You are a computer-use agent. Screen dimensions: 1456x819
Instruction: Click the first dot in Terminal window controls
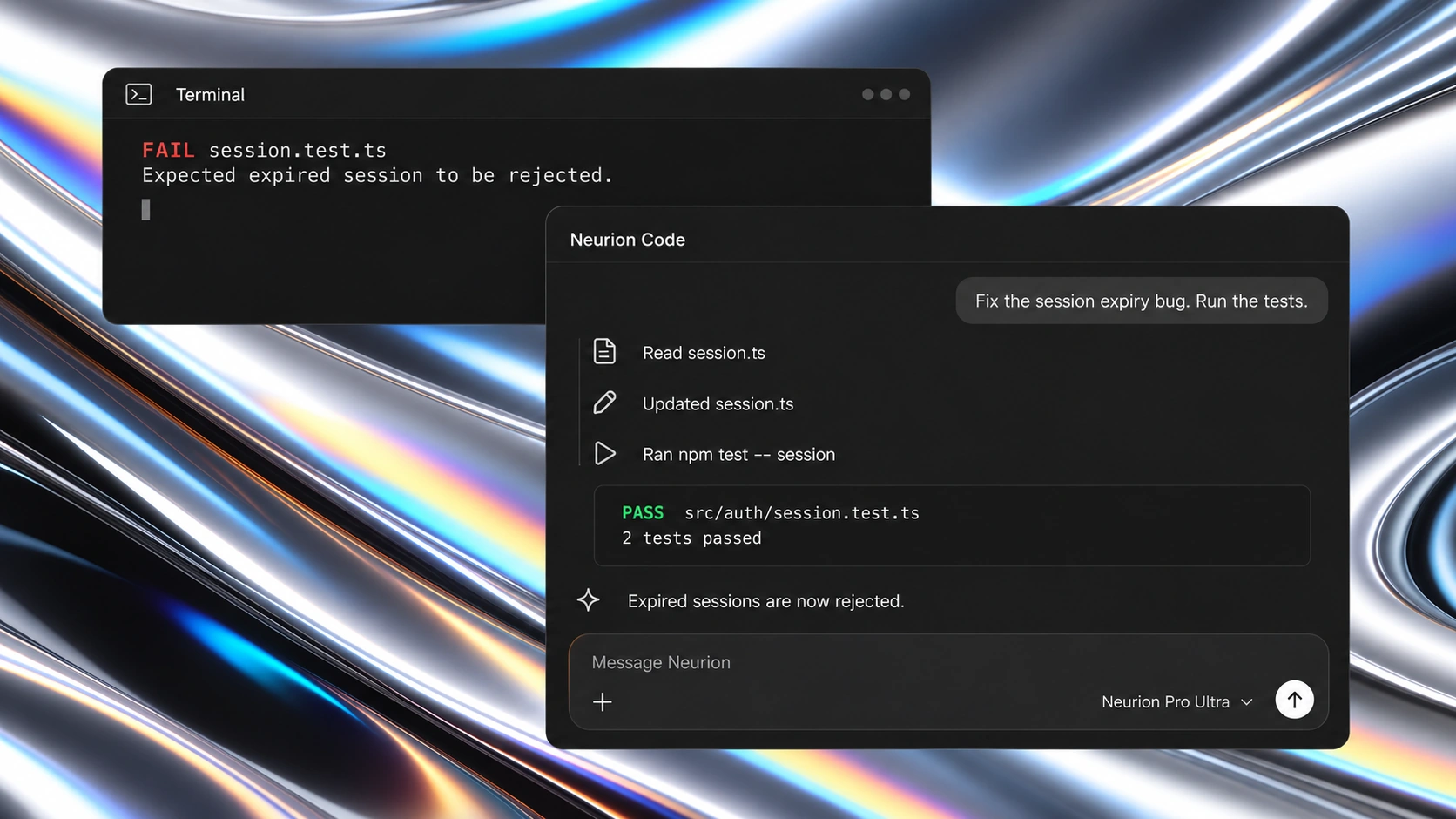[867, 94]
